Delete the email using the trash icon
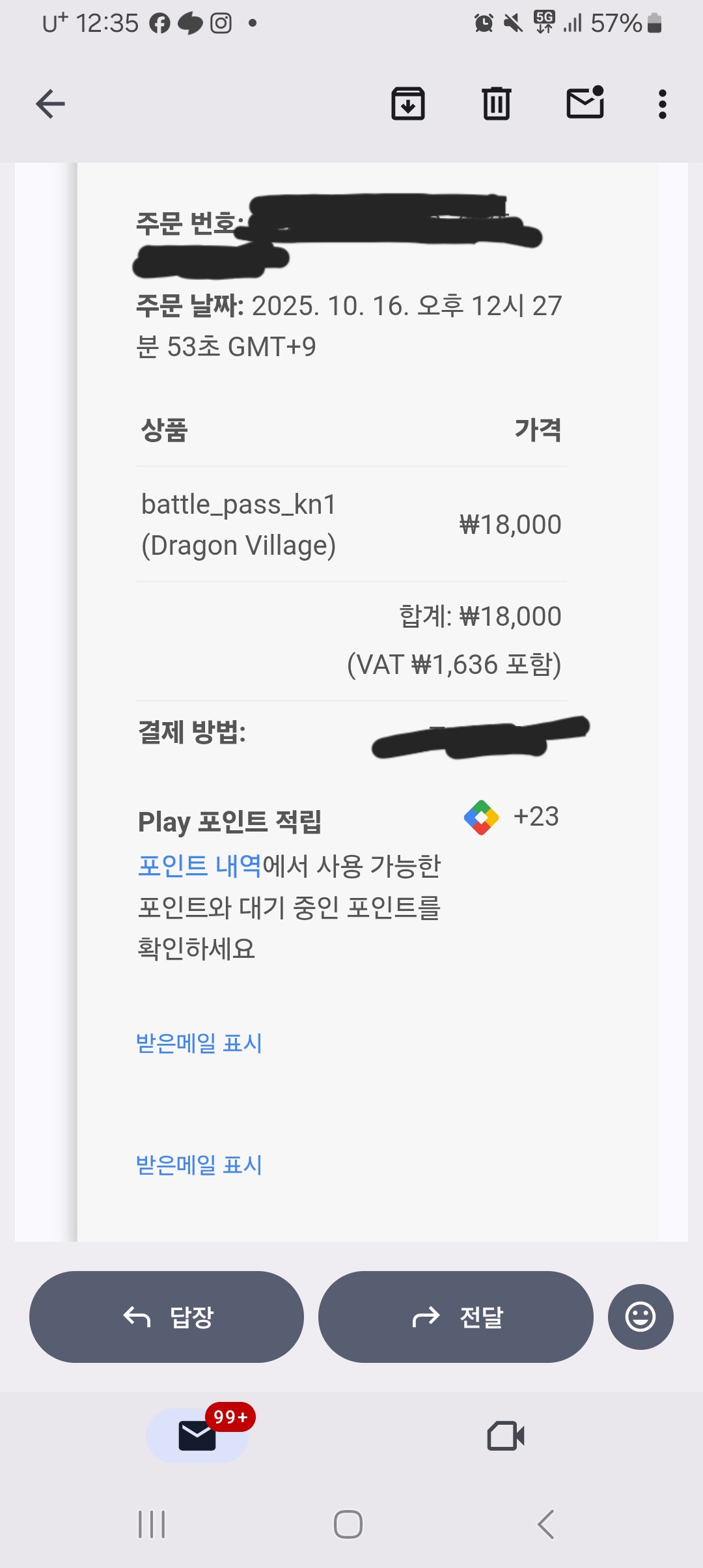Screen dimensions: 703x1568 (x=497, y=104)
